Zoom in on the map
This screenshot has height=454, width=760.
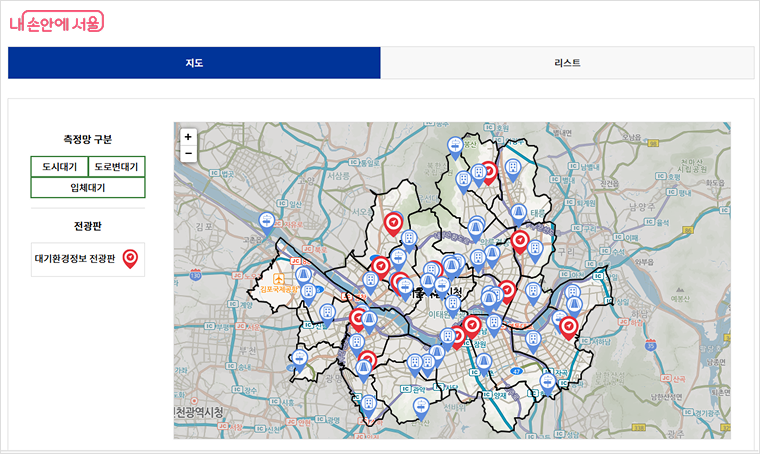(188, 137)
